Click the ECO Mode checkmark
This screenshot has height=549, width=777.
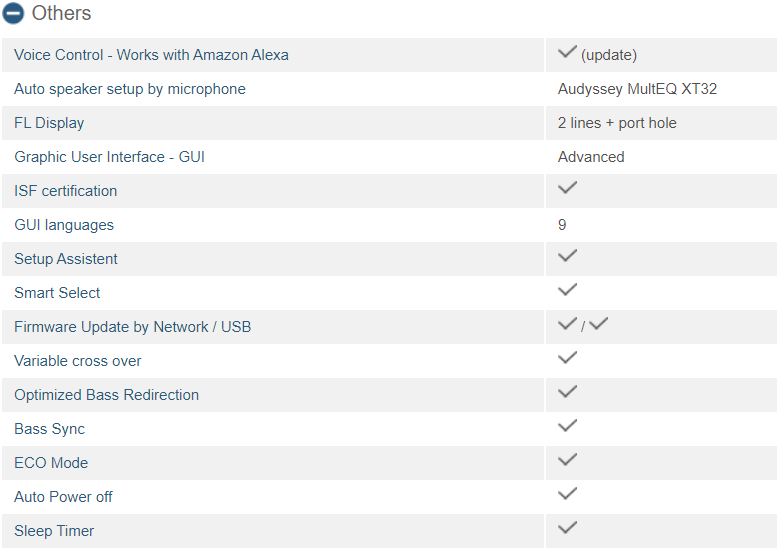click(x=567, y=460)
